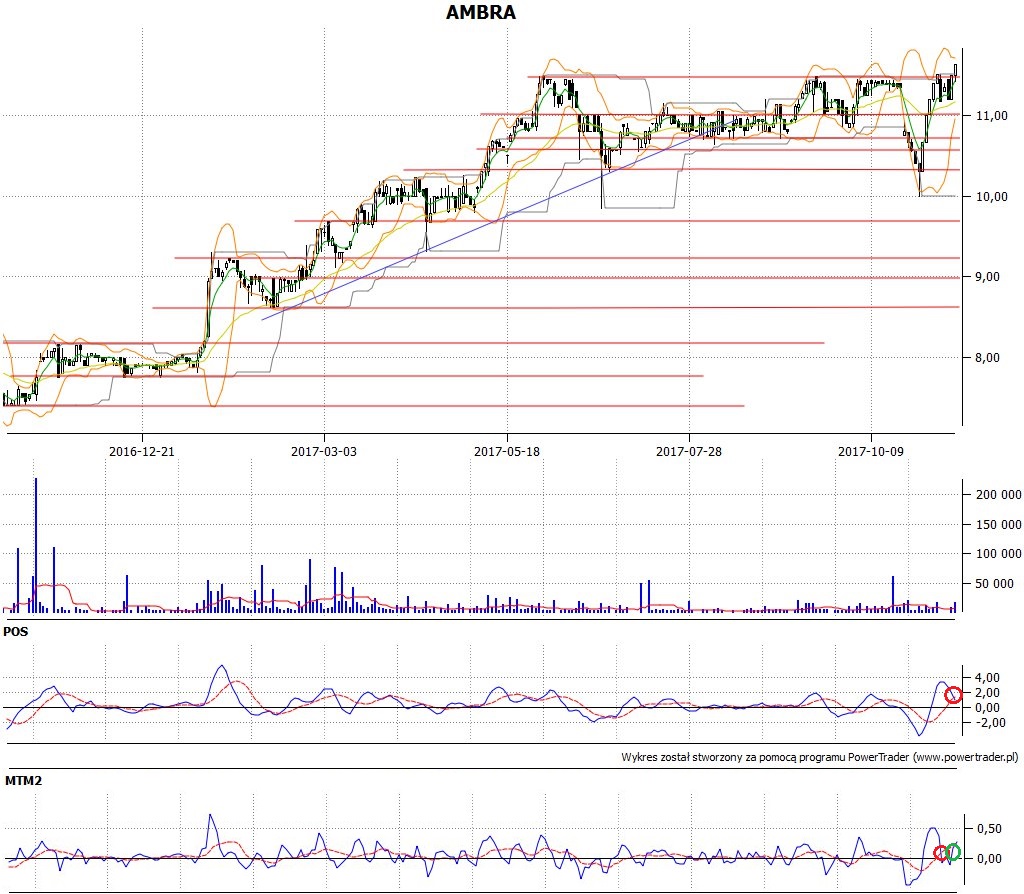Click the AMBRA chart title
The height and width of the screenshot is (894, 1024).
(481, 12)
